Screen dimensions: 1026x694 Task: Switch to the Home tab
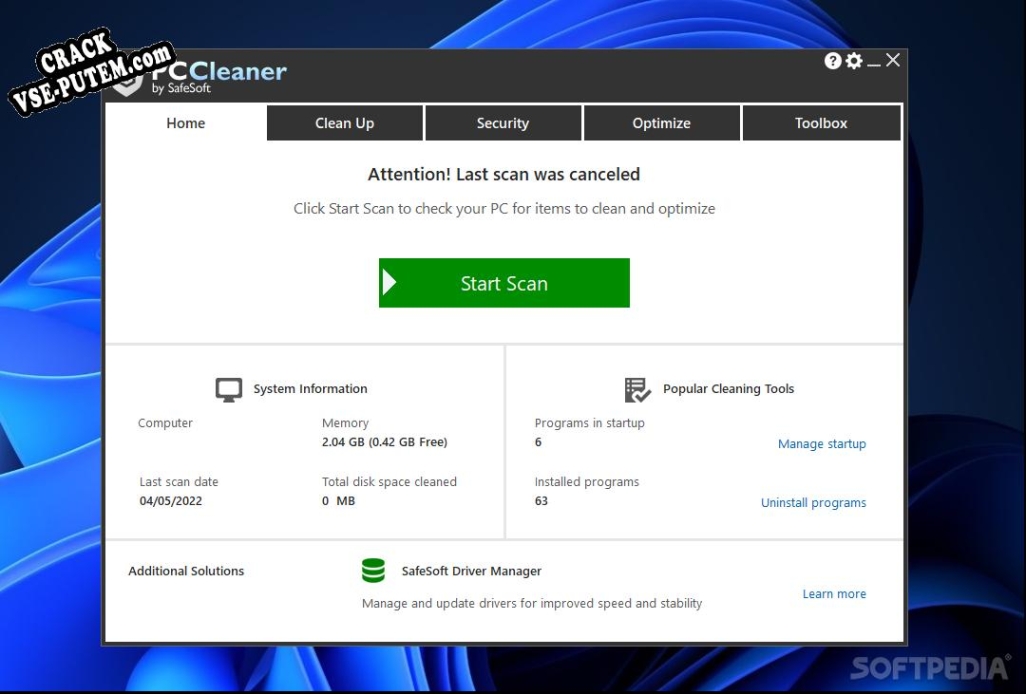click(x=186, y=123)
